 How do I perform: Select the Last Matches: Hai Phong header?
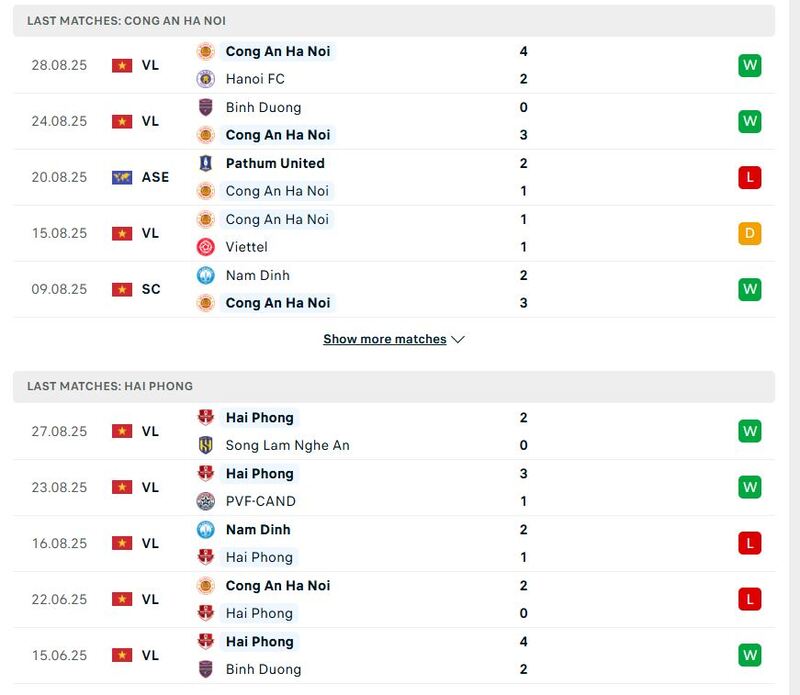(110, 386)
